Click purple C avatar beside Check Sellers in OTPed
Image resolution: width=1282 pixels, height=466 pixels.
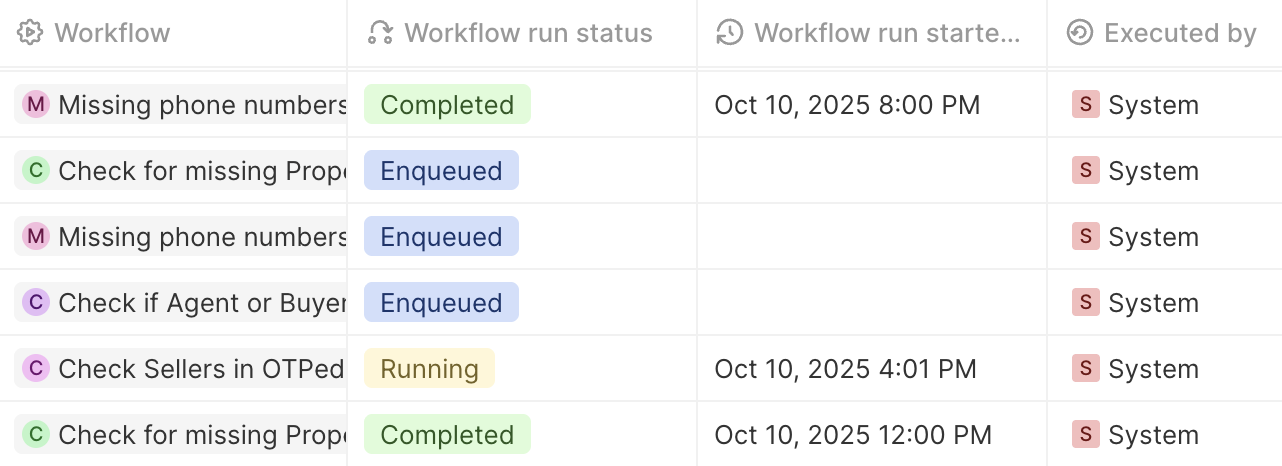click(36, 369)
